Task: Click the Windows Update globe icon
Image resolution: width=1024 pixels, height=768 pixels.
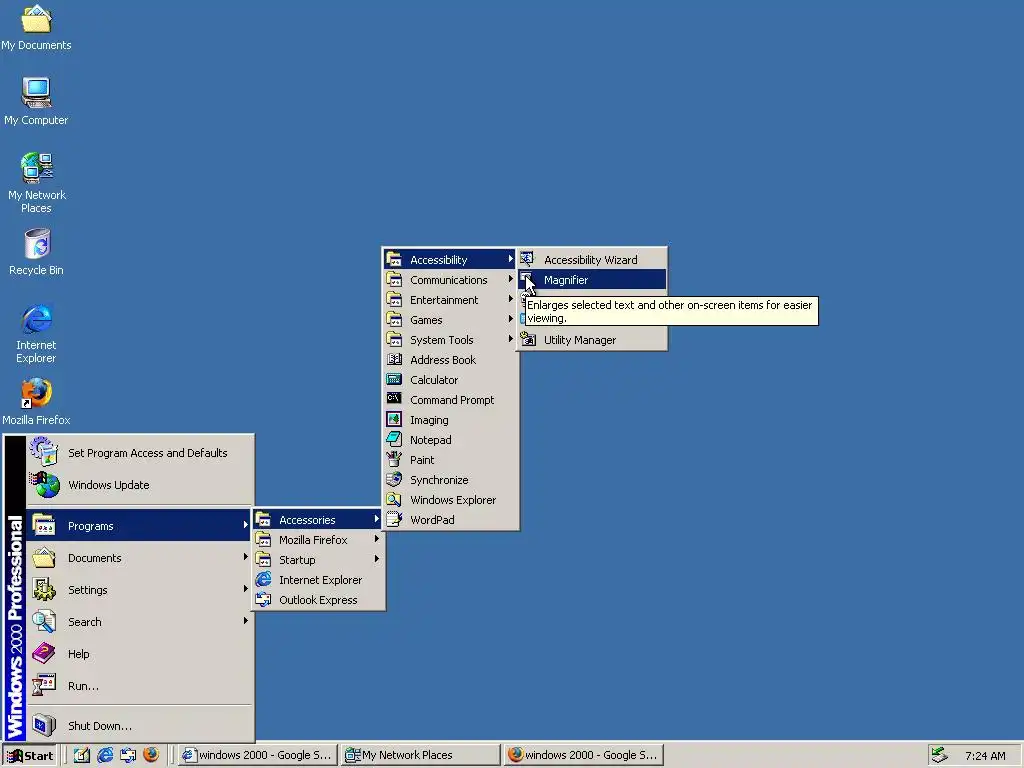Action: pos(44,485)
